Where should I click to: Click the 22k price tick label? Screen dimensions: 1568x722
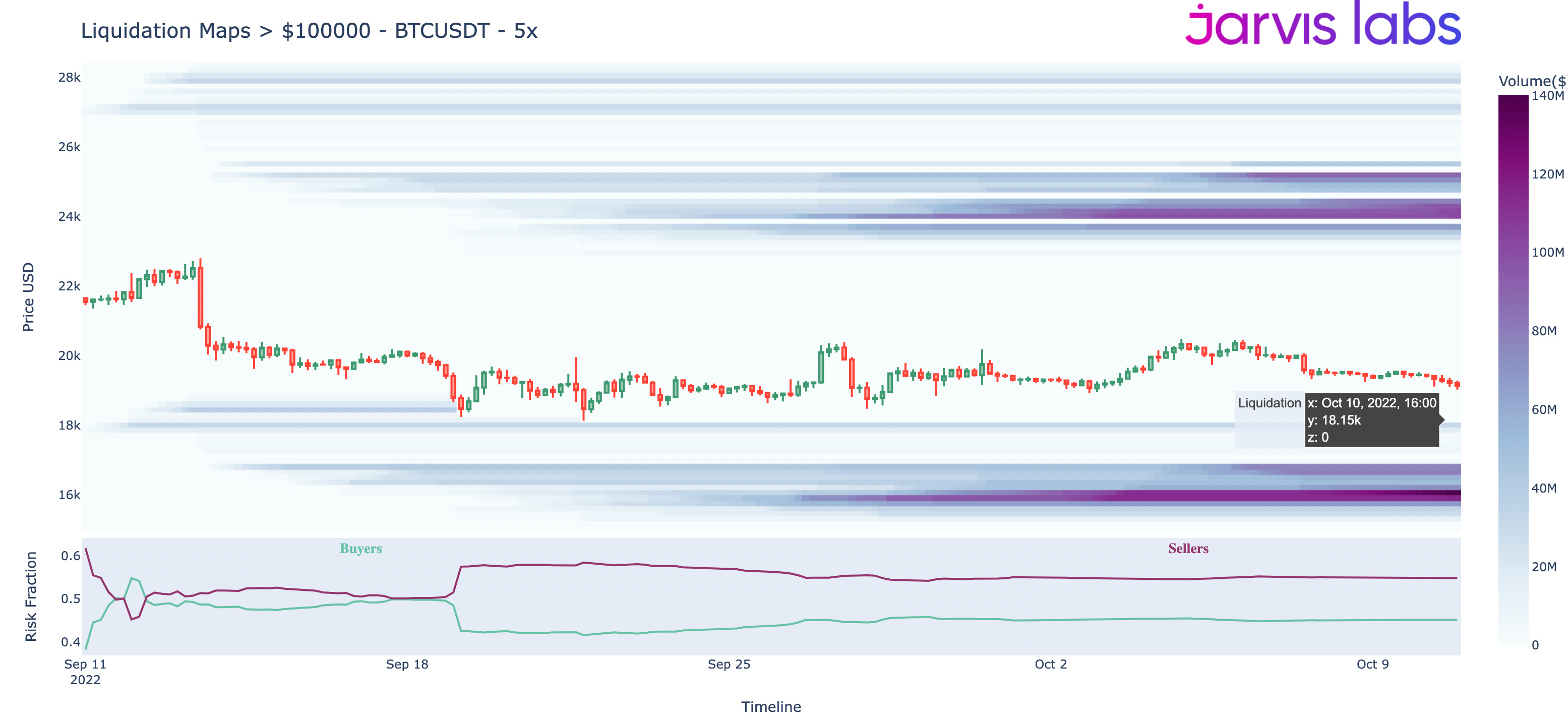69,286
